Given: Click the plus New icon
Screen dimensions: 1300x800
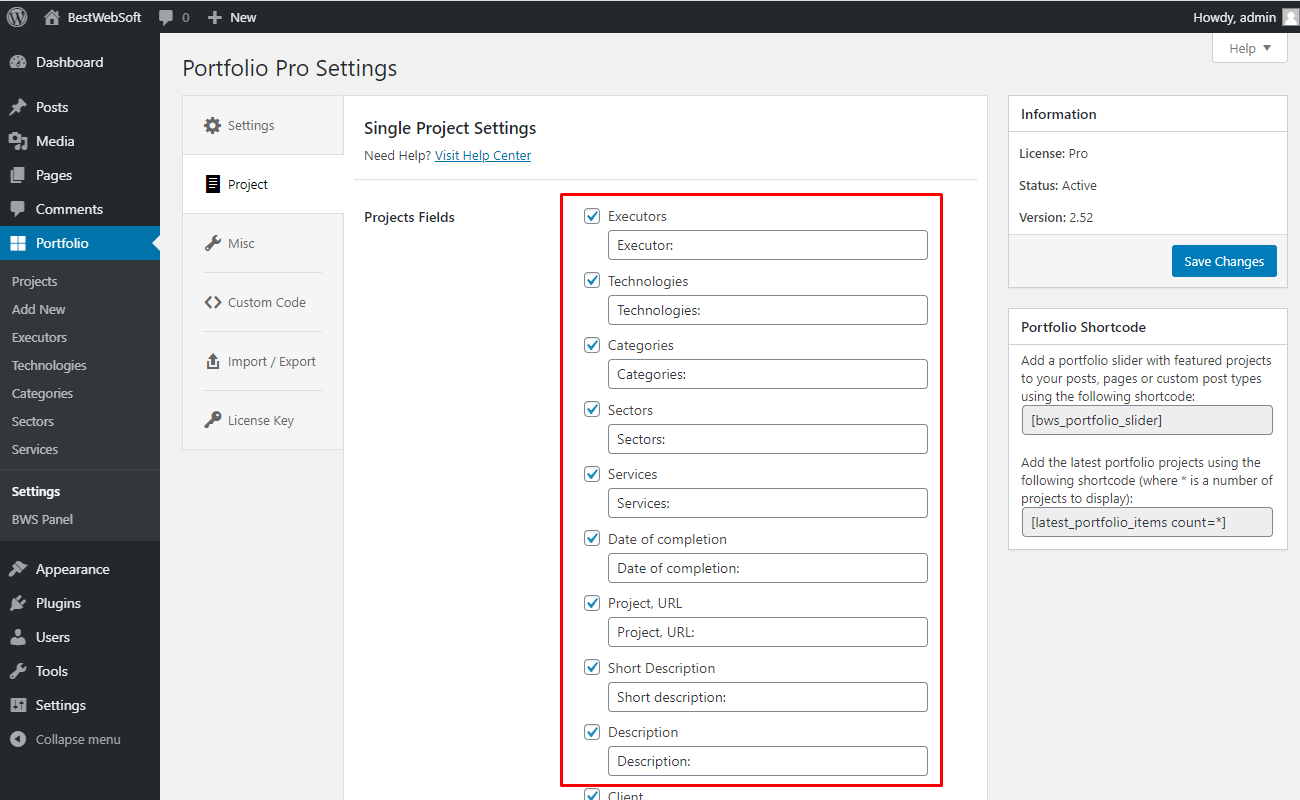Looking at the screenshot, I should [x=214, y=17].
